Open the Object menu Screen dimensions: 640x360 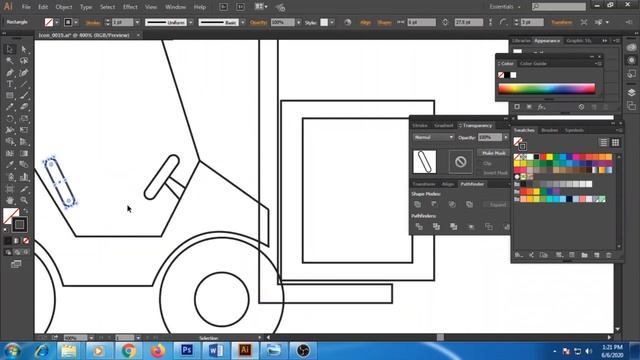tap(64, 7)
